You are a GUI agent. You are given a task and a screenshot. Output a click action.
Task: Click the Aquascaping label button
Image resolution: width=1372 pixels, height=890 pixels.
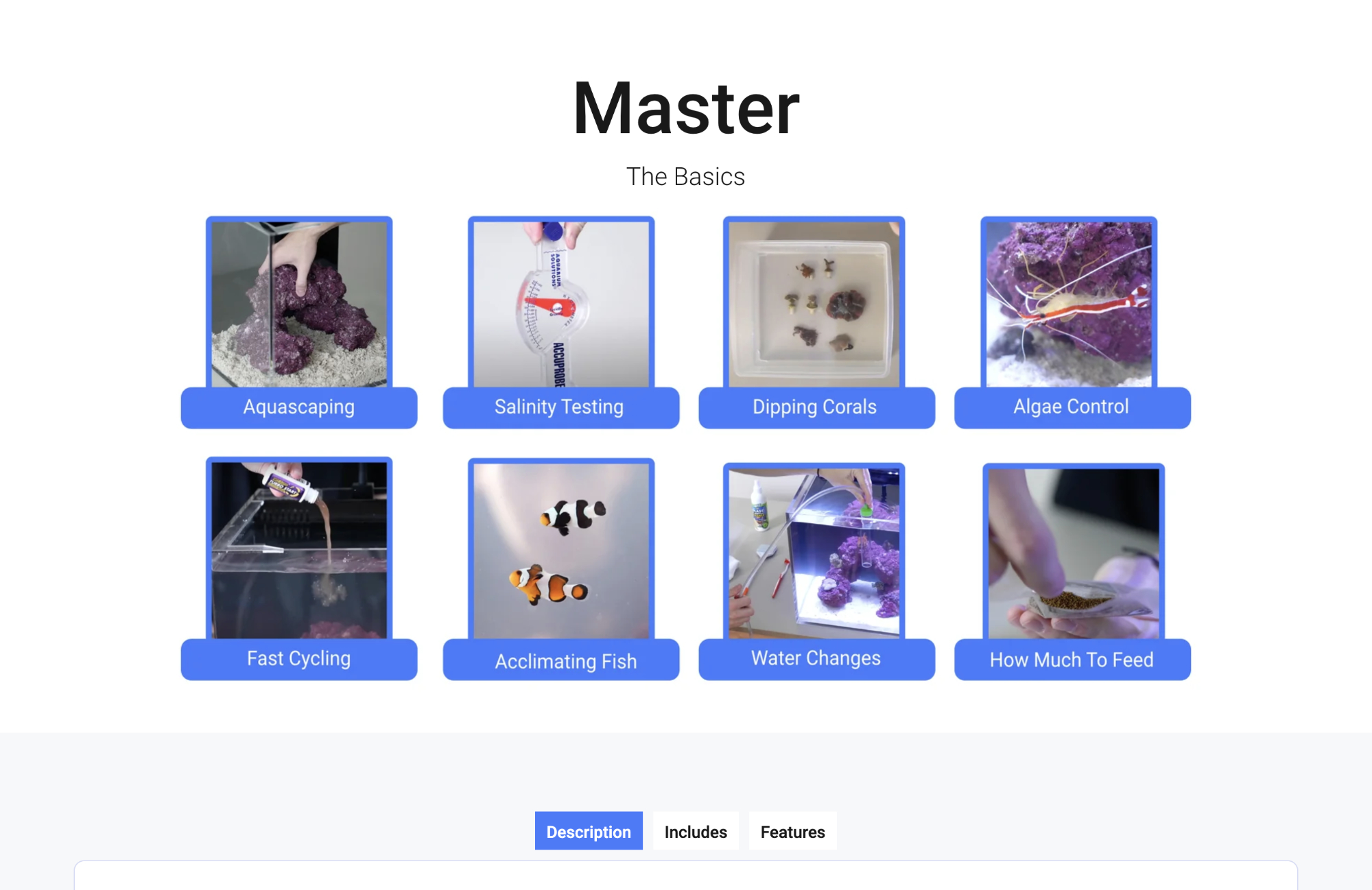tap(299, 407)
